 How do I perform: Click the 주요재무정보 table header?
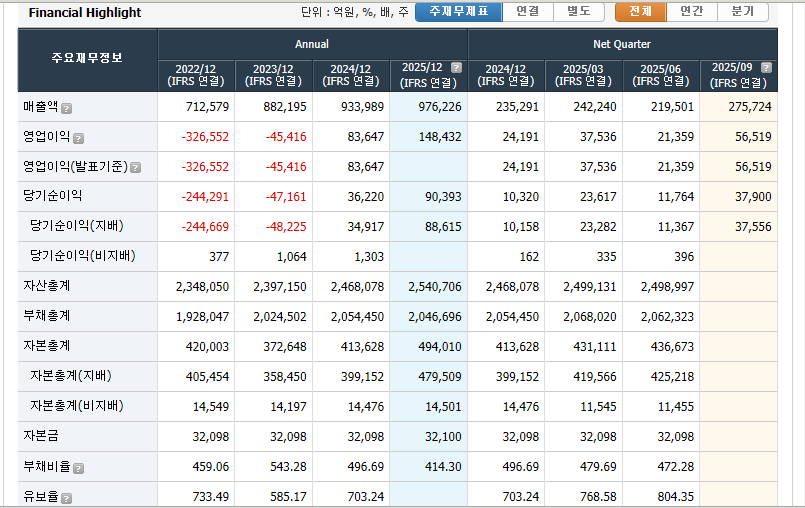click(87, 59)
